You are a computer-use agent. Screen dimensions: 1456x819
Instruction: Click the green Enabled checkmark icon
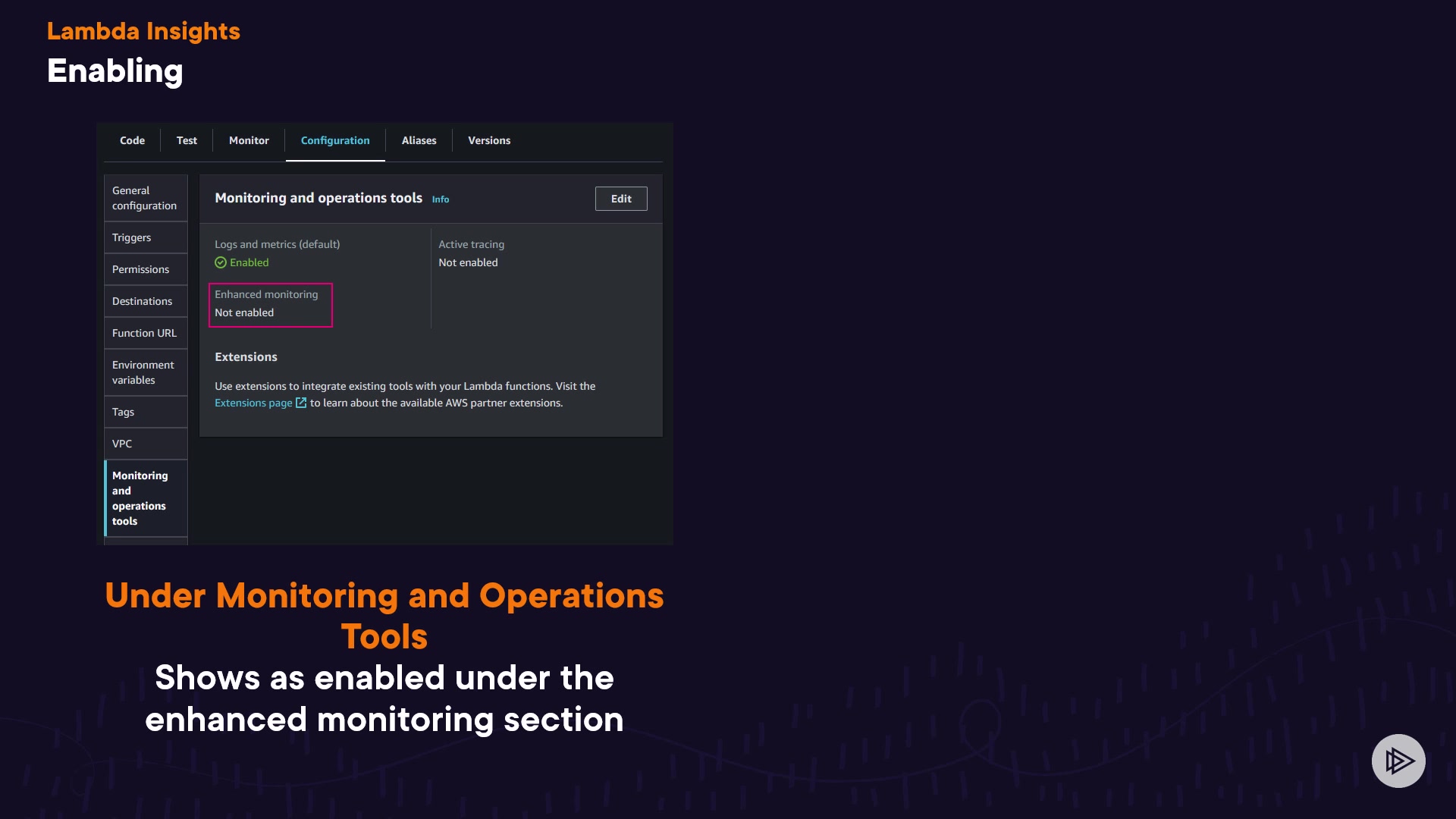coord(221,262)
